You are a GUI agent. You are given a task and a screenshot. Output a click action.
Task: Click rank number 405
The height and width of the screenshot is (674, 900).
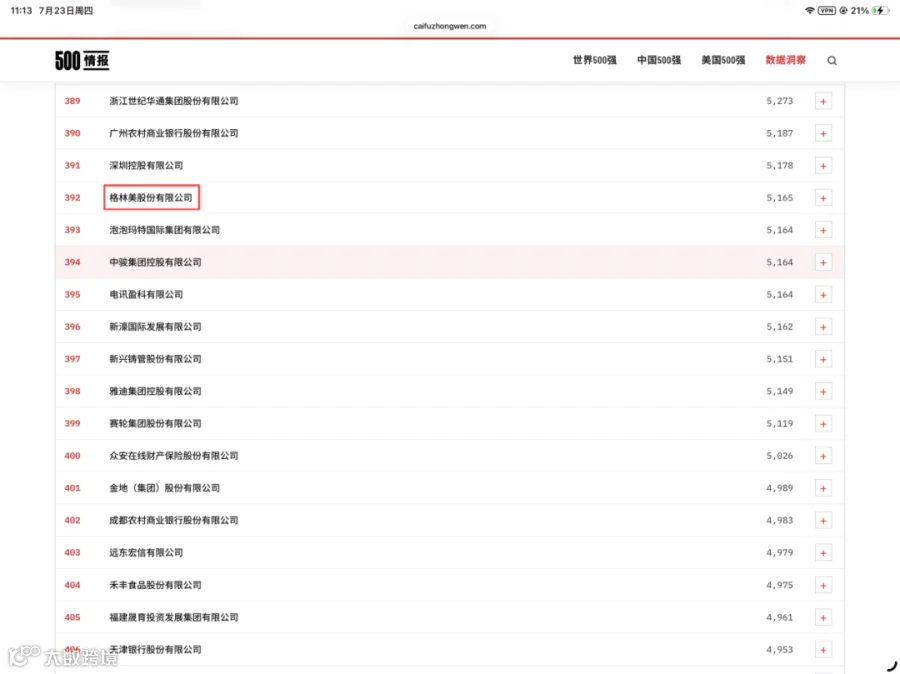72,617
